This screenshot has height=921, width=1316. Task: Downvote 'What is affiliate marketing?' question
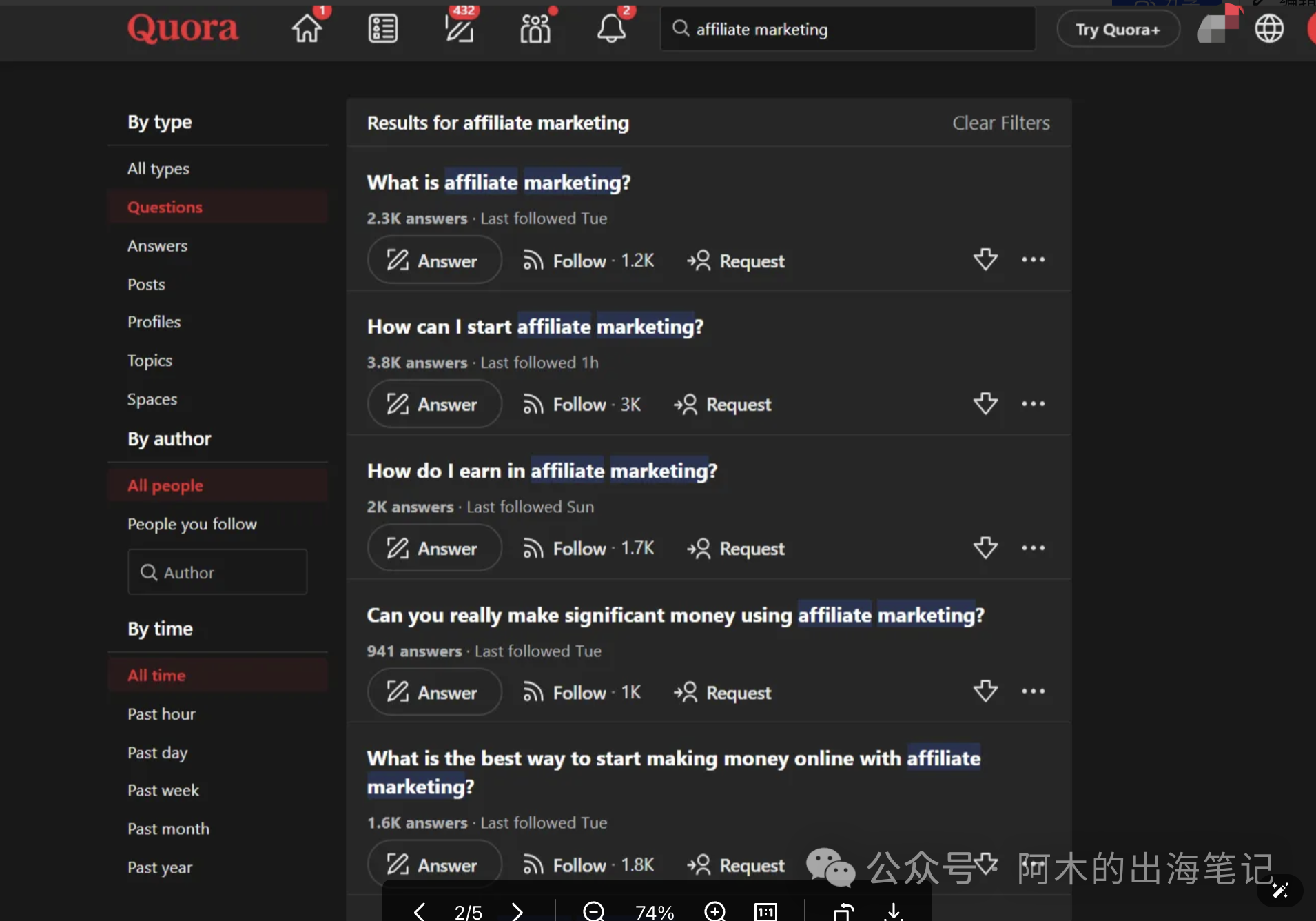point(985,260)
